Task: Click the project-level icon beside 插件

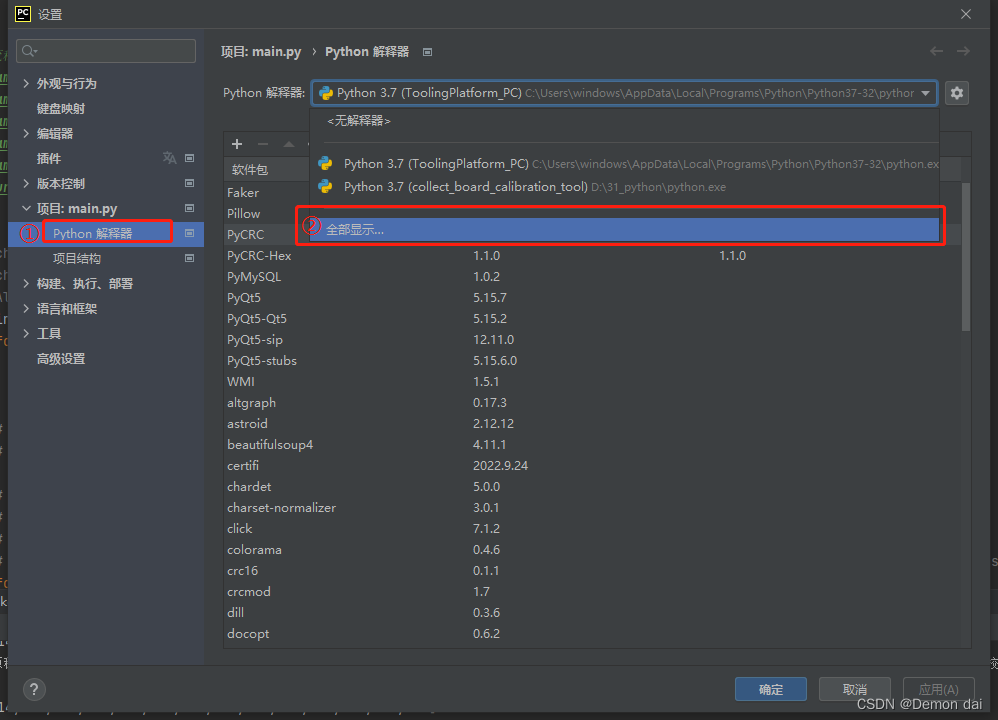Action: coord(190,158)
